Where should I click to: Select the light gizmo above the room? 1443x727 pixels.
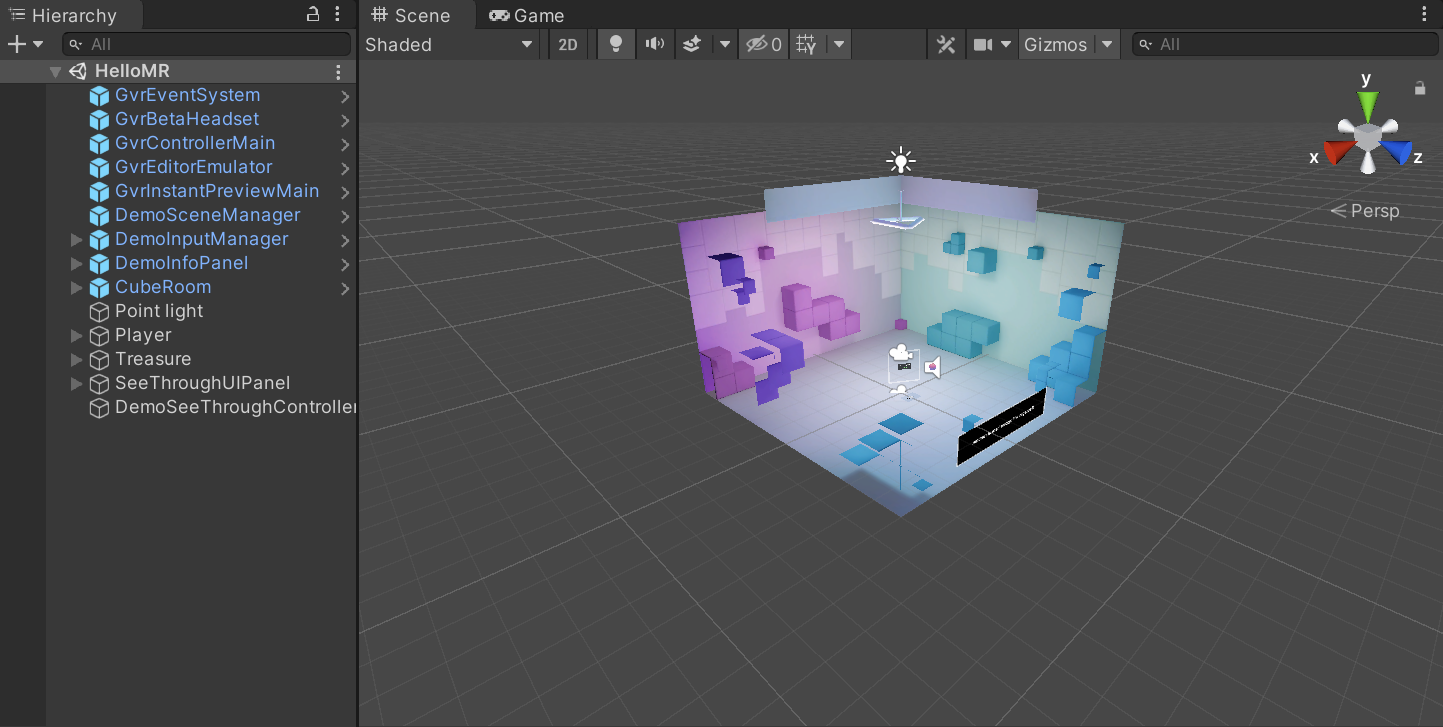point(901,160)
